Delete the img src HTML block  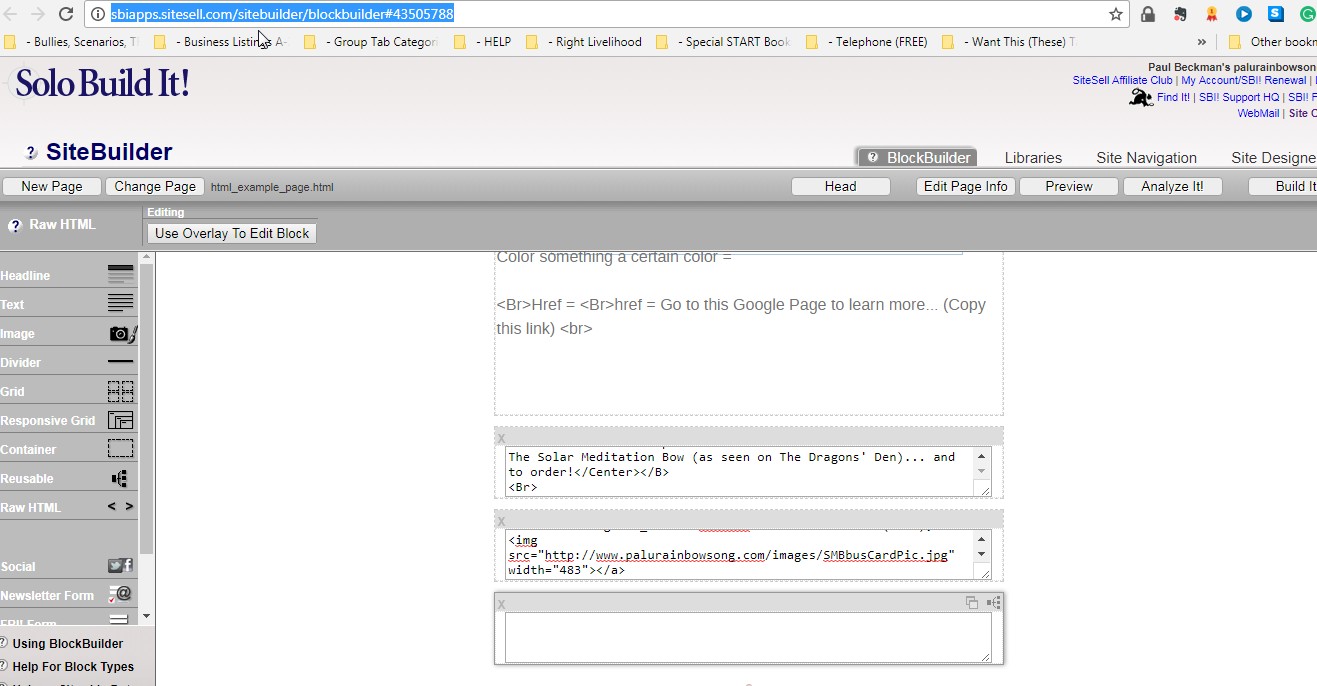pyautogui.click(x=502, y=521)
